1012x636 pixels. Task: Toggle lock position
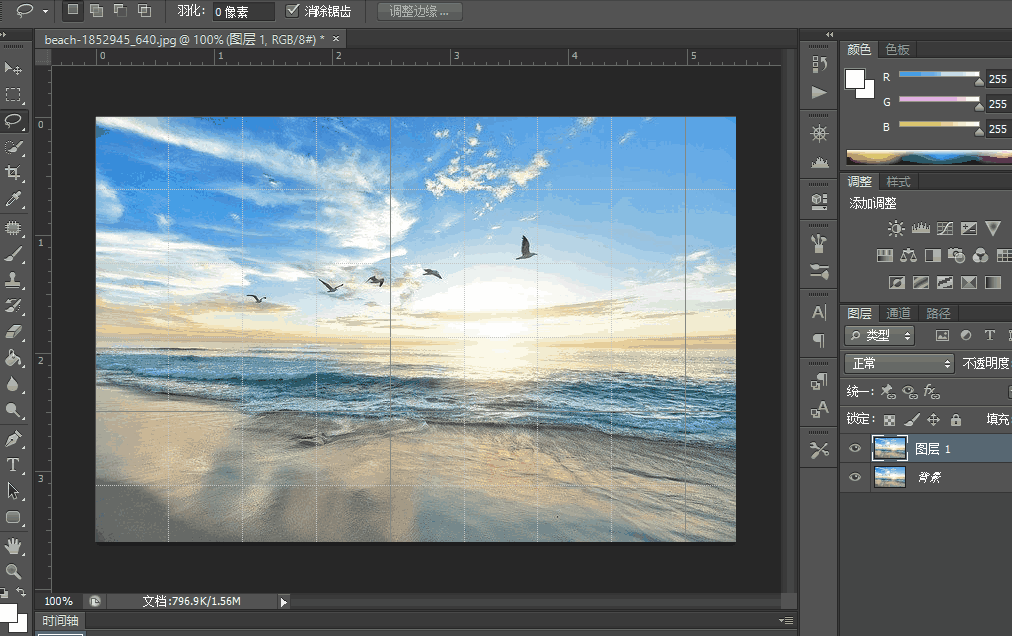(933, 420)
